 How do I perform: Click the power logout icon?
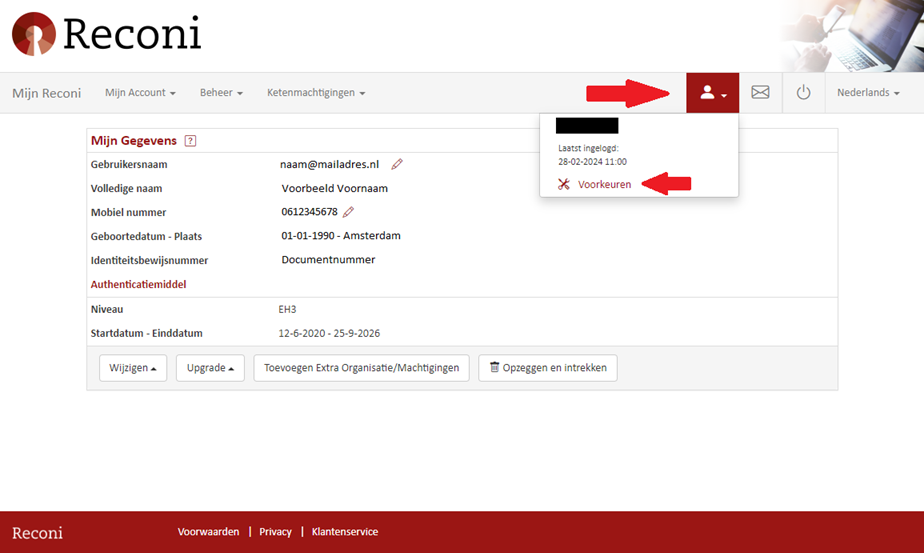click(803, 93)
